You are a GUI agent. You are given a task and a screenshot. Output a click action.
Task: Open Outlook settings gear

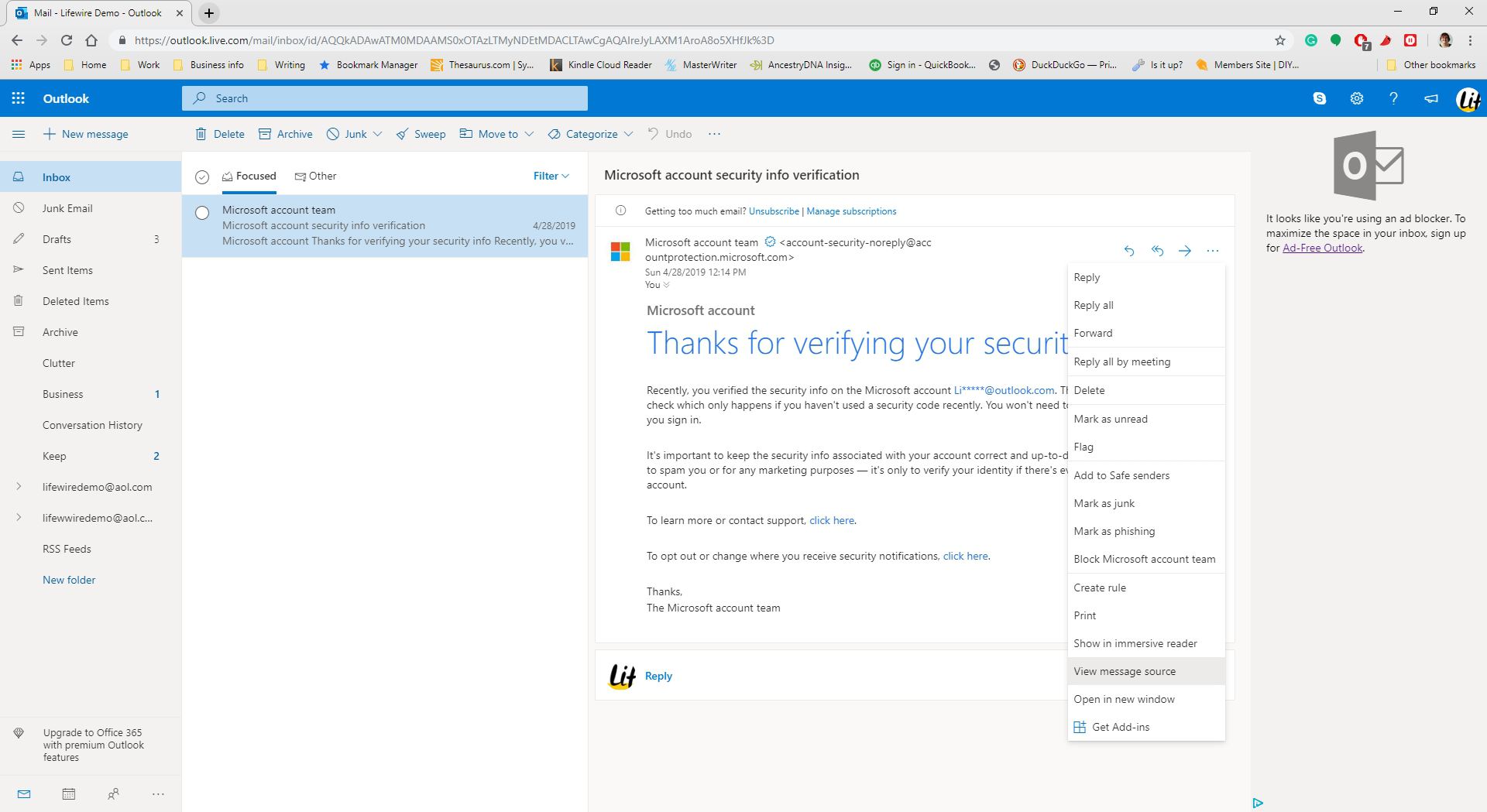click(x=1357, y=98)
